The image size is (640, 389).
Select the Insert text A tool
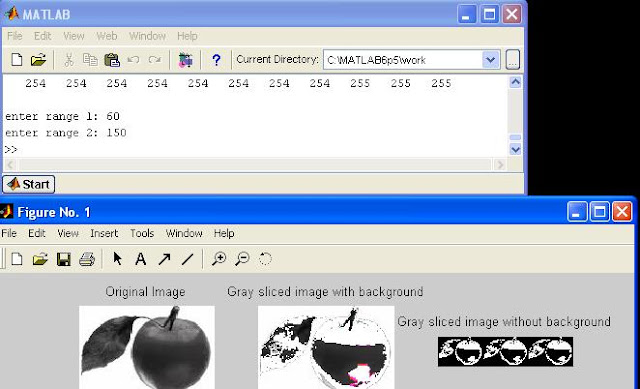click(140, 259)
